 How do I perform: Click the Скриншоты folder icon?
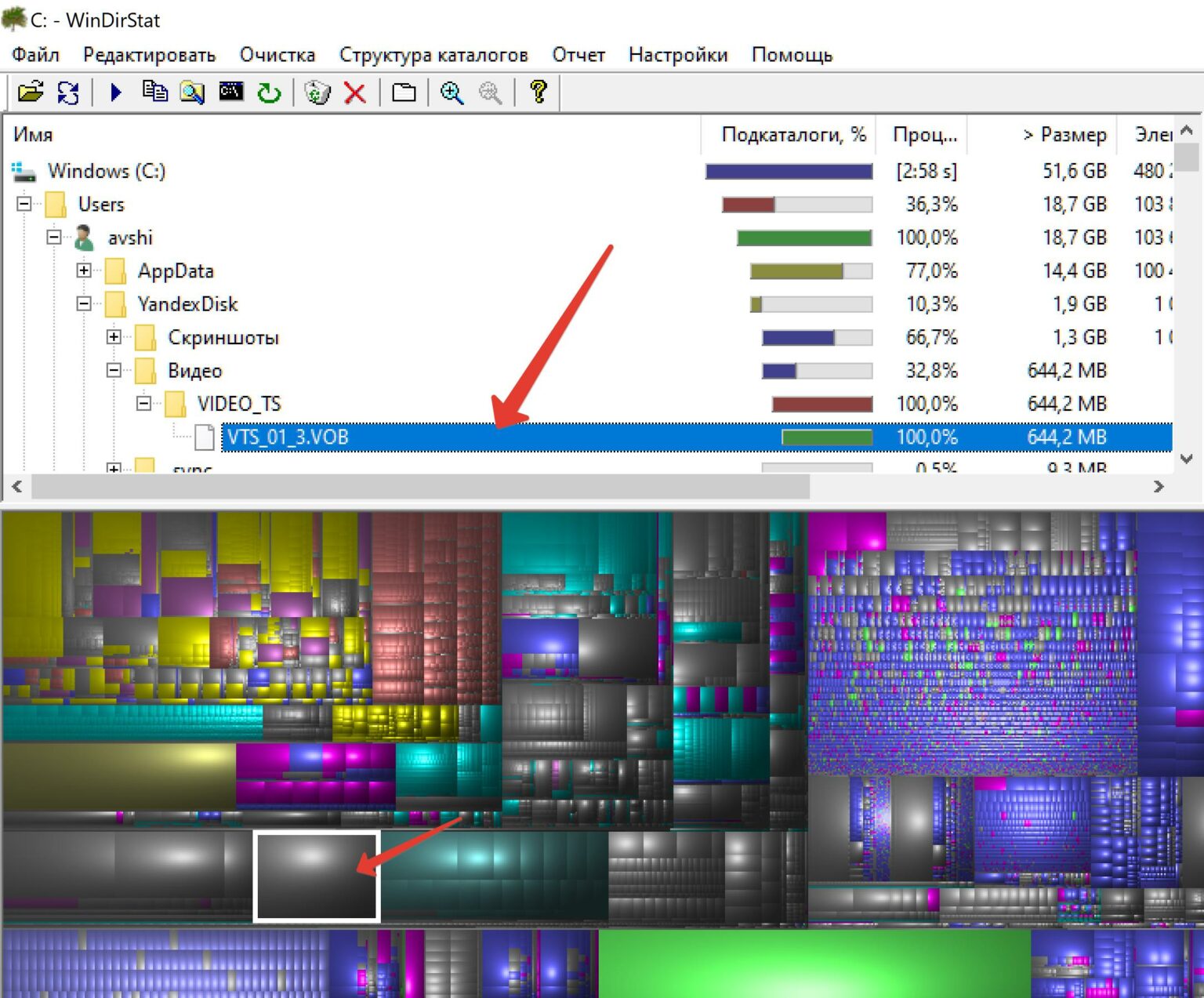tap(145, 338)
